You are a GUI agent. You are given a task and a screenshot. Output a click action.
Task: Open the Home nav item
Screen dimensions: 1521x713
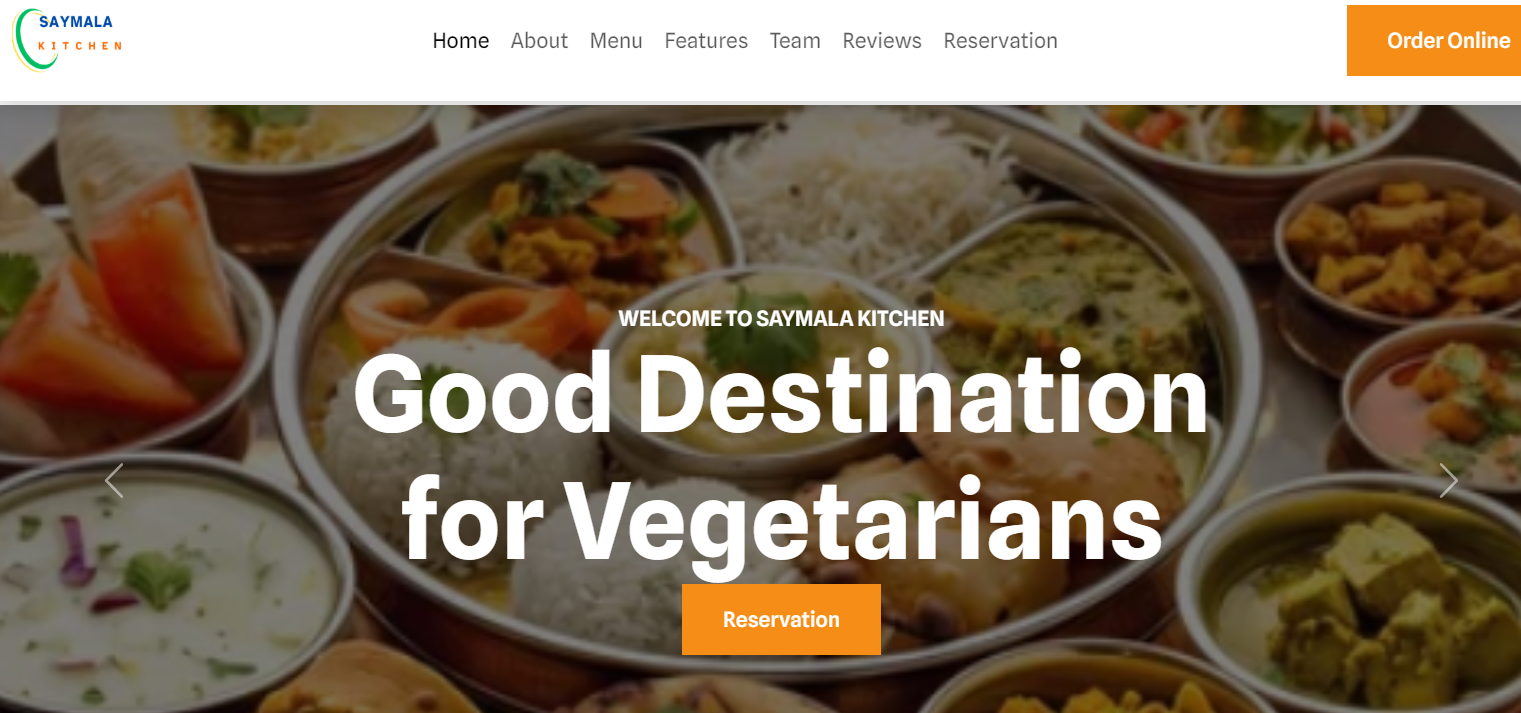click(x=461, y=41)
